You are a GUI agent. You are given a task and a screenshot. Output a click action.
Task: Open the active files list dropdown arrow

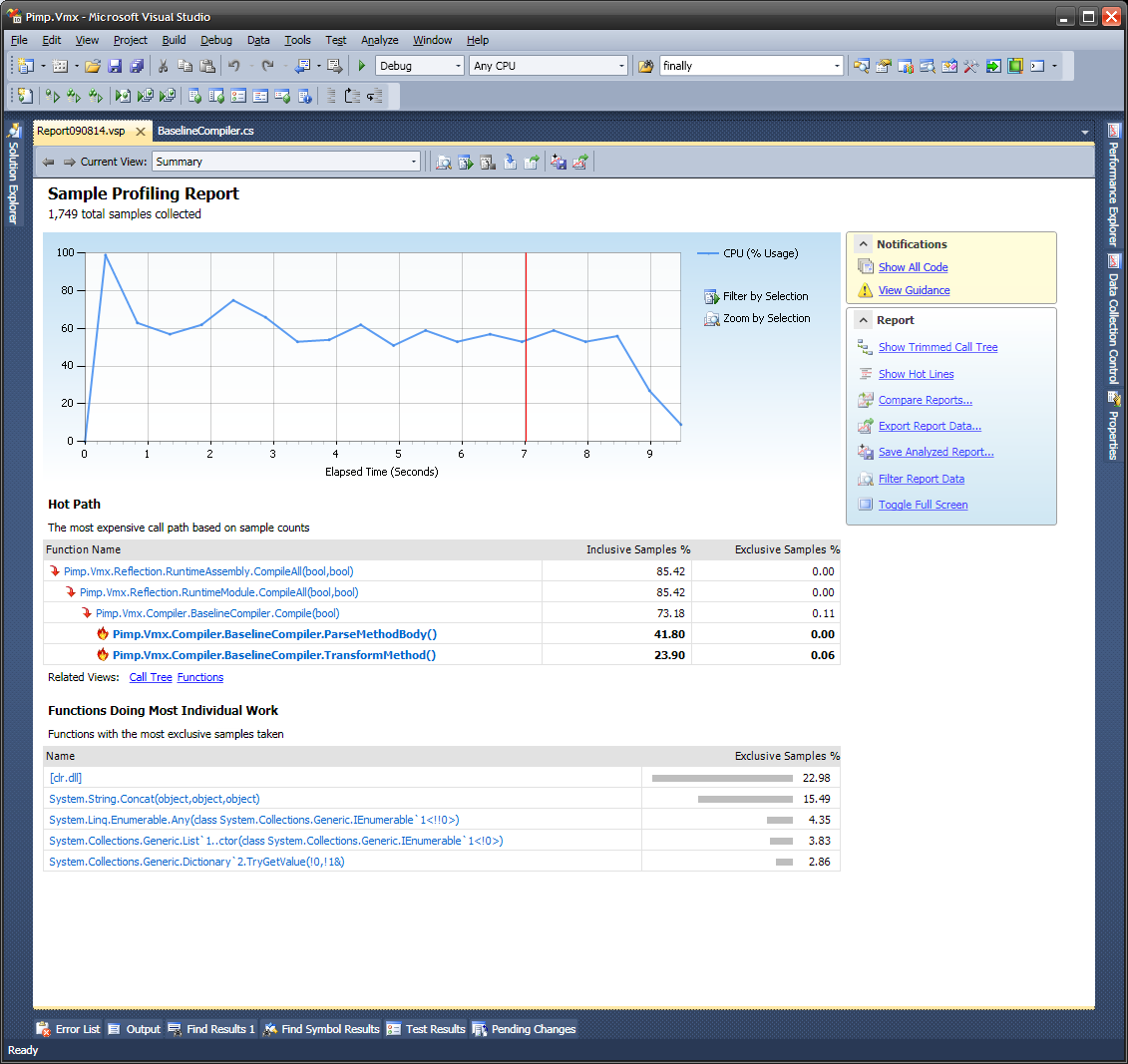pyautogui.click(x=1085, y=132)
